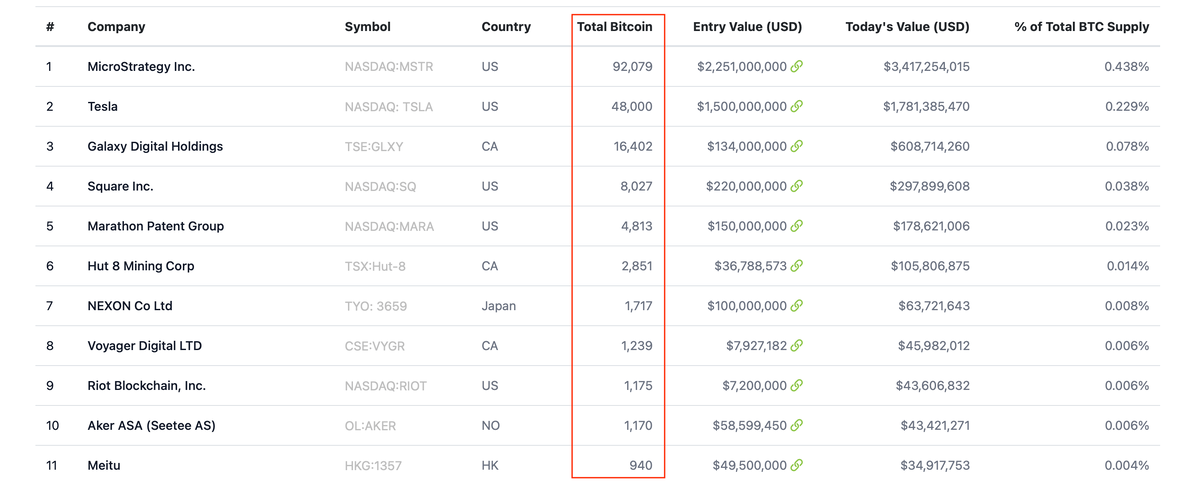Viewport: 1200px width, 483px height.
Task: Click the $1,500,000,000 entry value
Action: pos(742,106)
